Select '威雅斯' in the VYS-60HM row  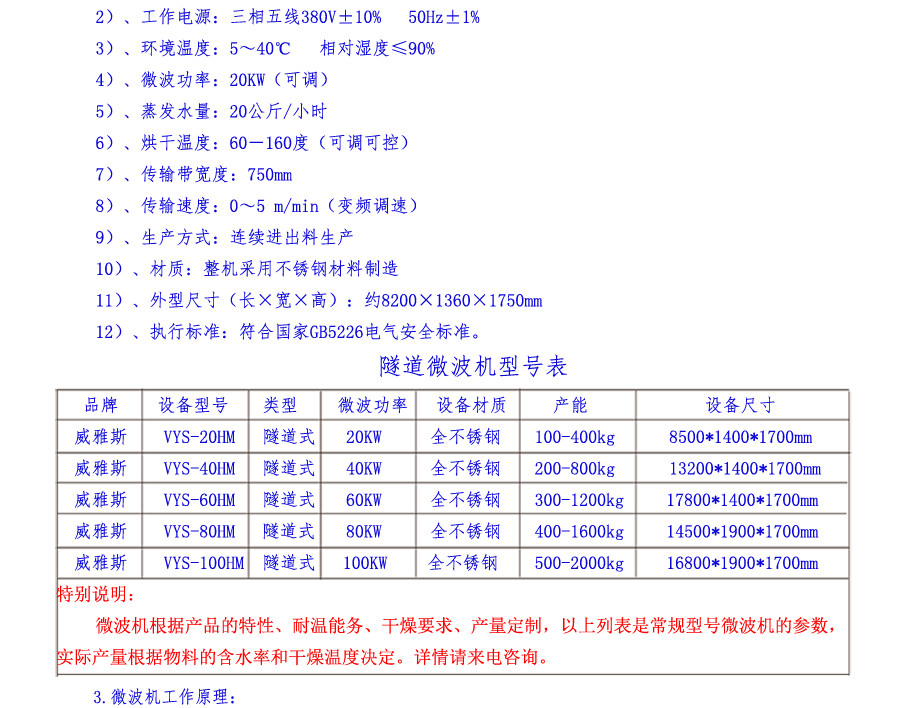point(100,501)
